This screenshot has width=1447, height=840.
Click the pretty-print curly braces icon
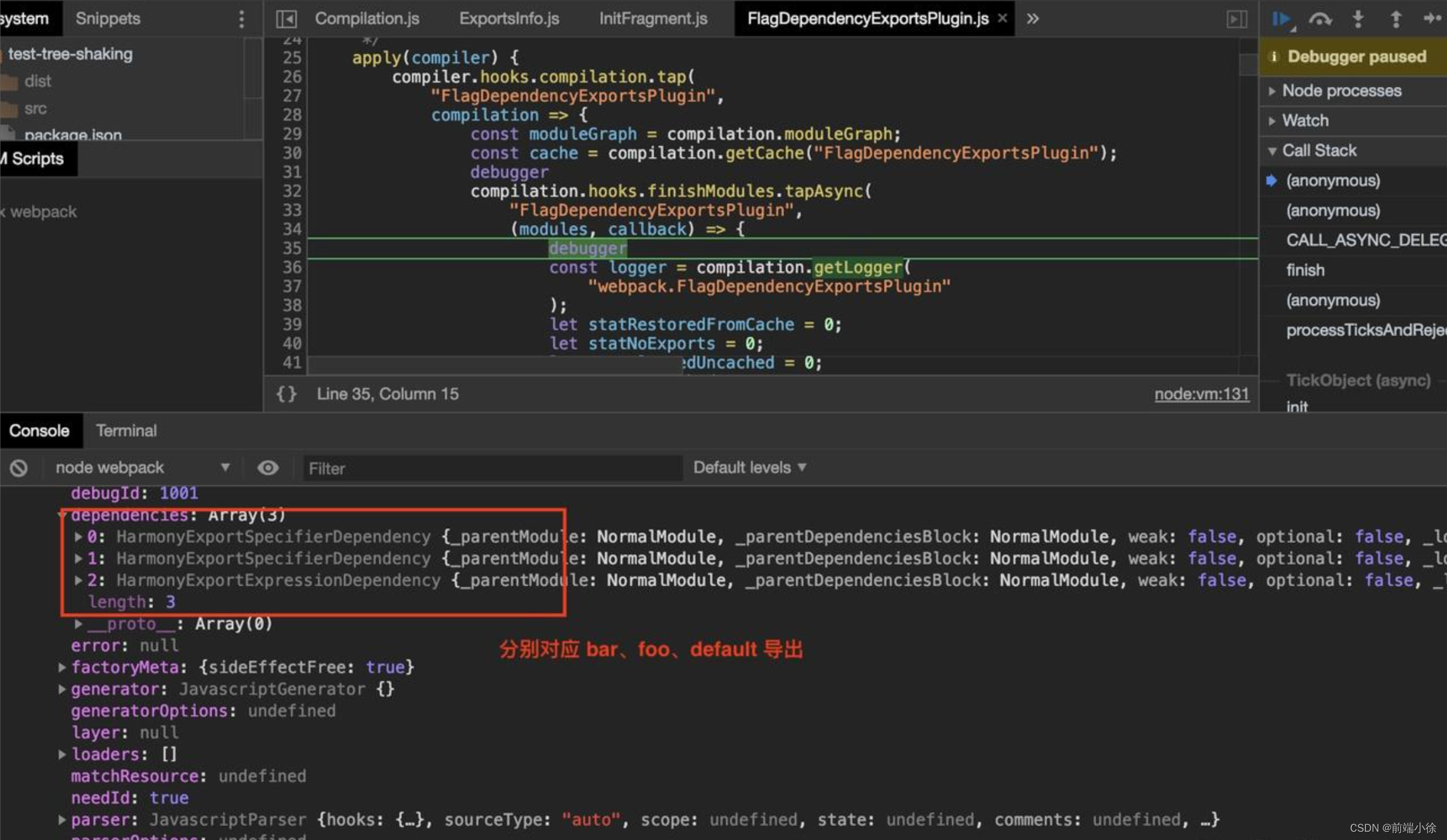coord(286,394)
